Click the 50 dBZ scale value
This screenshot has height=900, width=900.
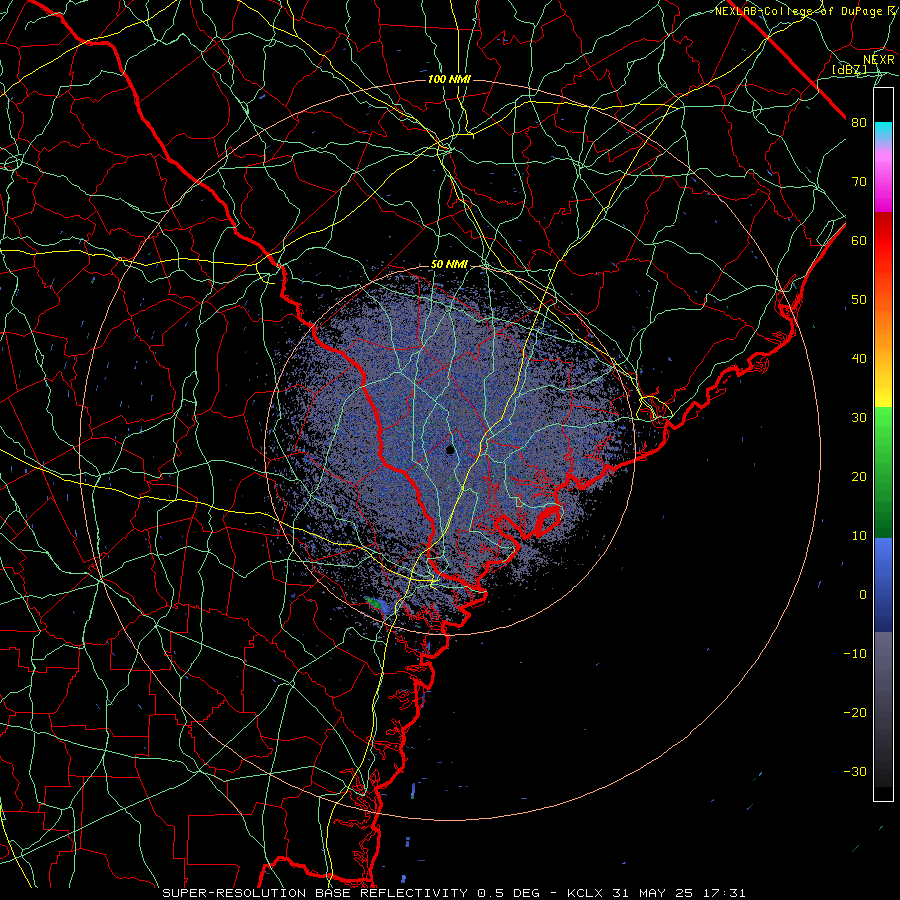coord(859,300)
